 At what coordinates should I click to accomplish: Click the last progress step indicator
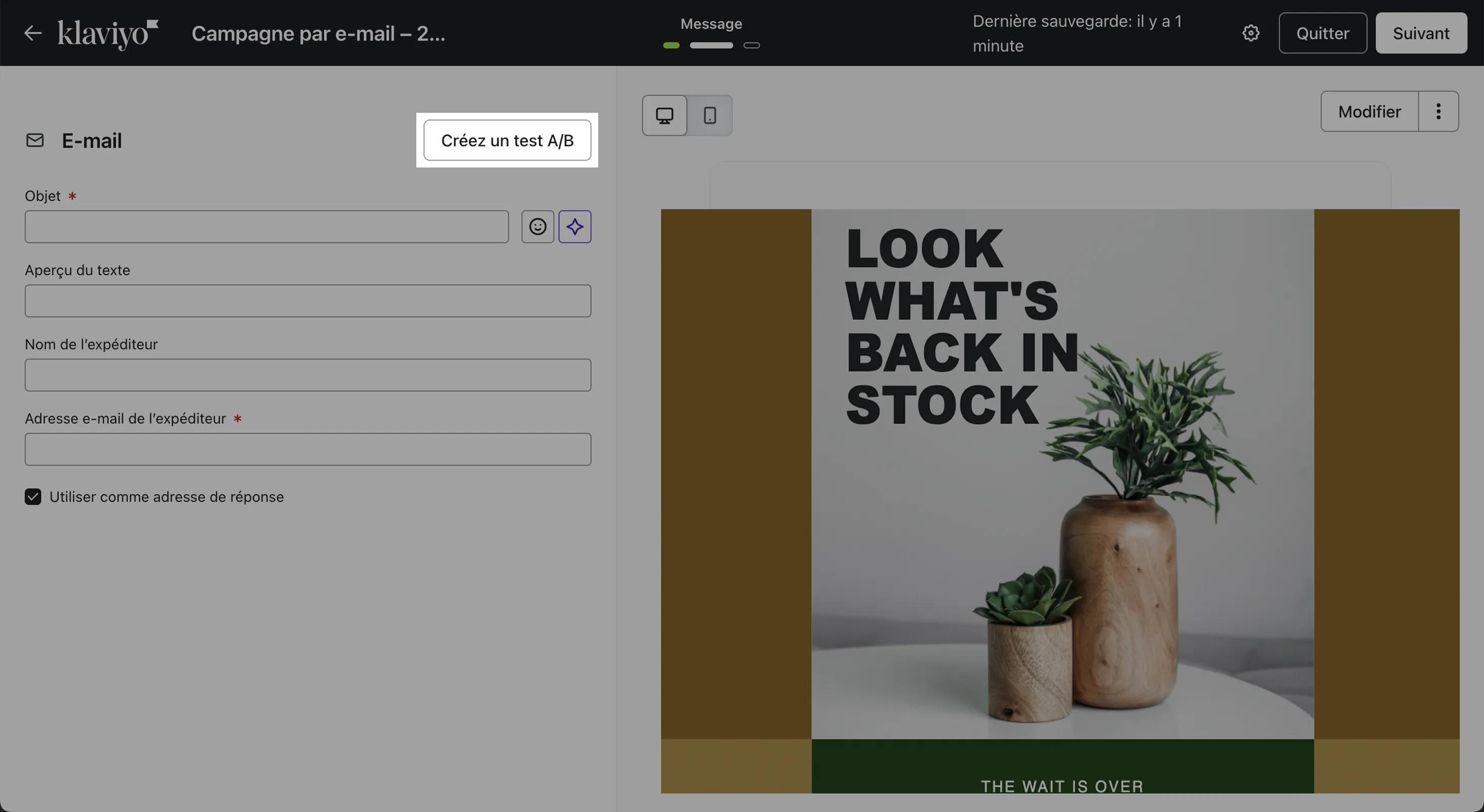tap(752, 45)
